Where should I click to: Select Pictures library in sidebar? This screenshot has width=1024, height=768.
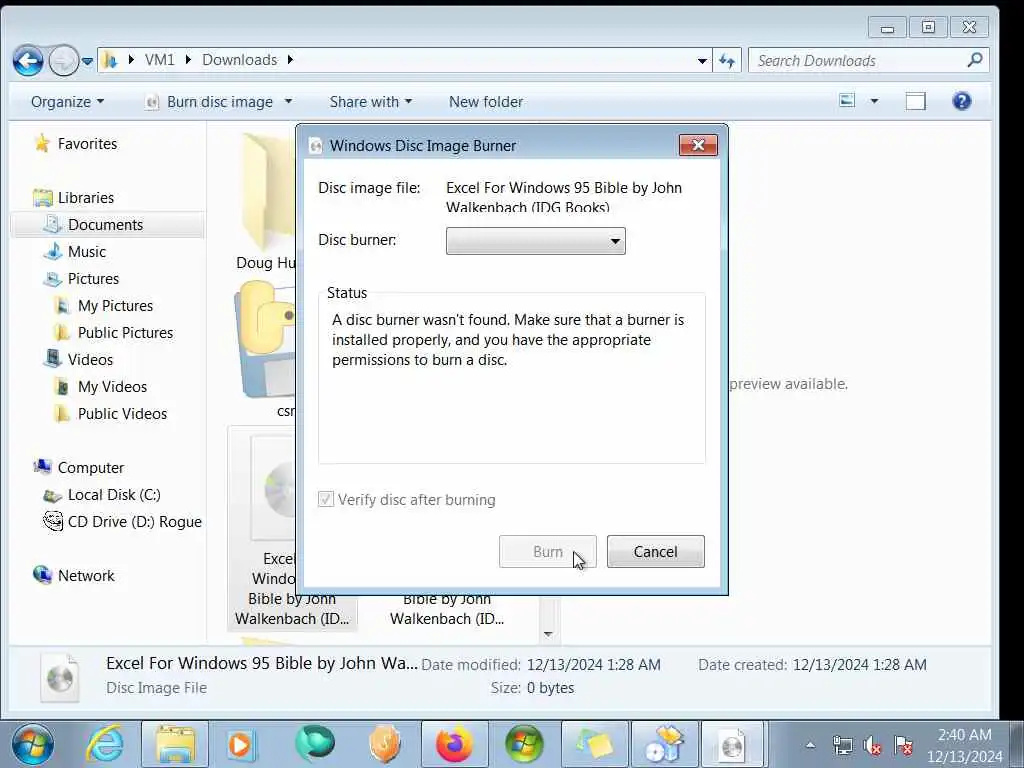(x=81, y=279)
